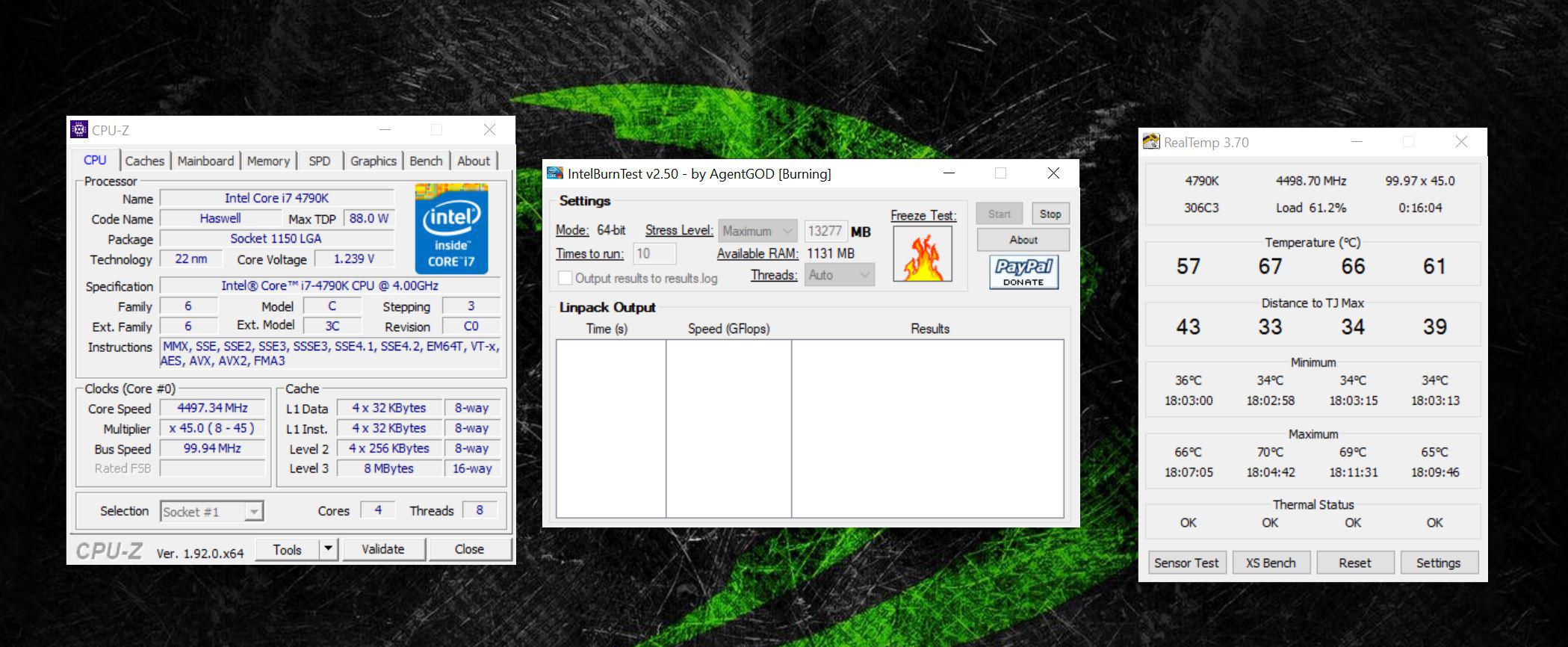Click the 99.94 MHz bus speed value
Screen dimensions: 1568x647
coord(213,448)
